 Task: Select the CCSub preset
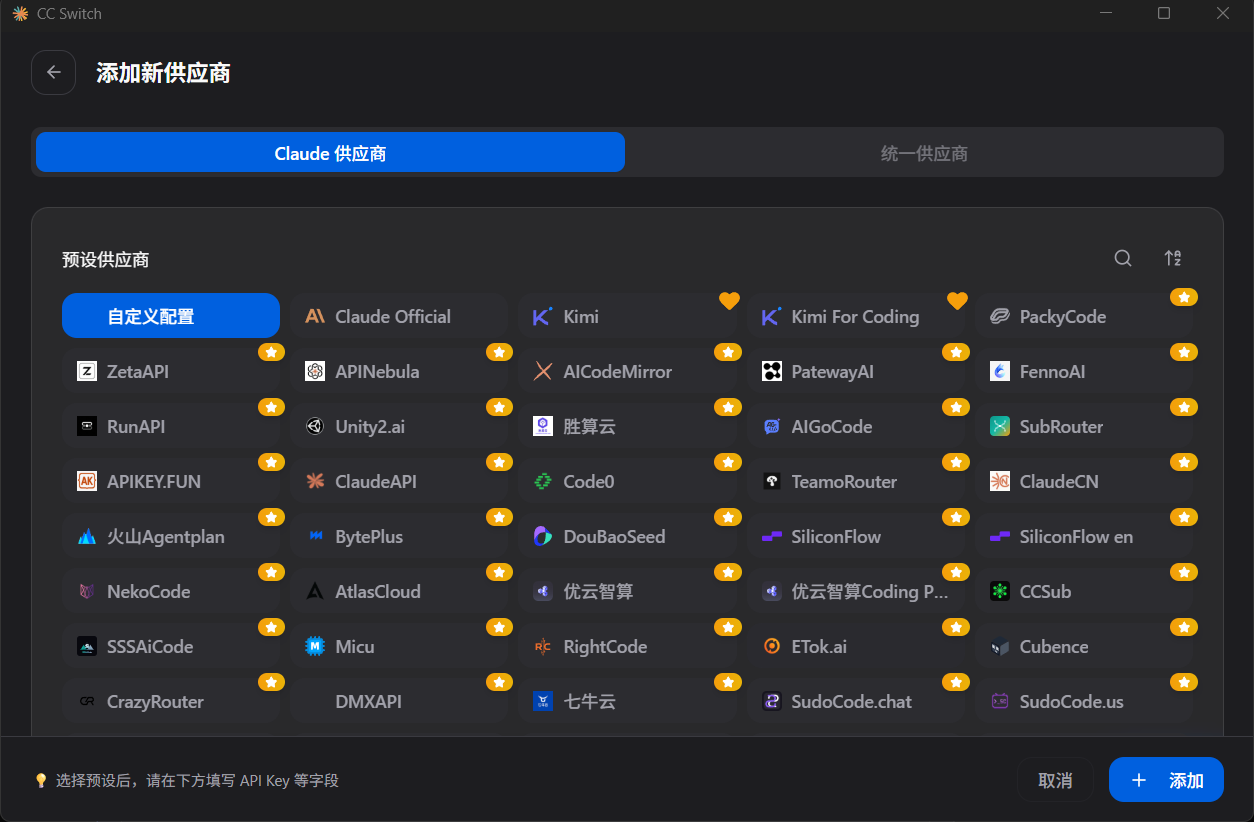(1084, 591)
